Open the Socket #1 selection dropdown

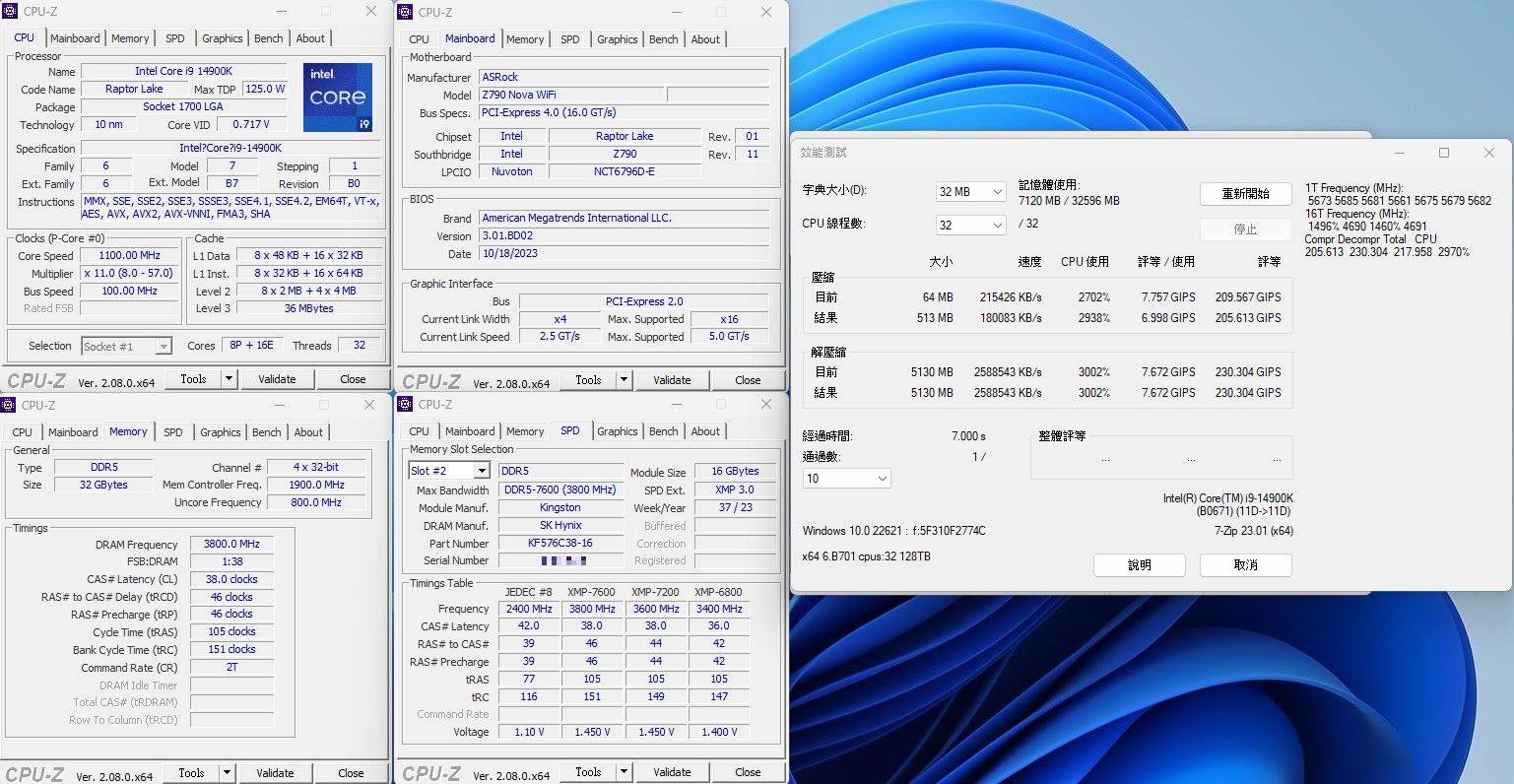point(164,347)
